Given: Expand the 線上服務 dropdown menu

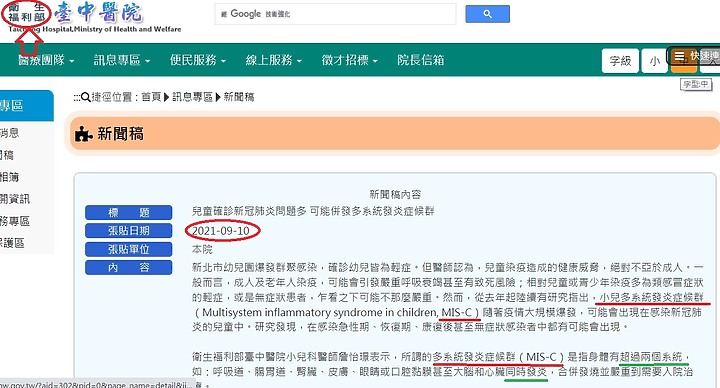Looking at the screenshot, I should (x=273, y=60).
